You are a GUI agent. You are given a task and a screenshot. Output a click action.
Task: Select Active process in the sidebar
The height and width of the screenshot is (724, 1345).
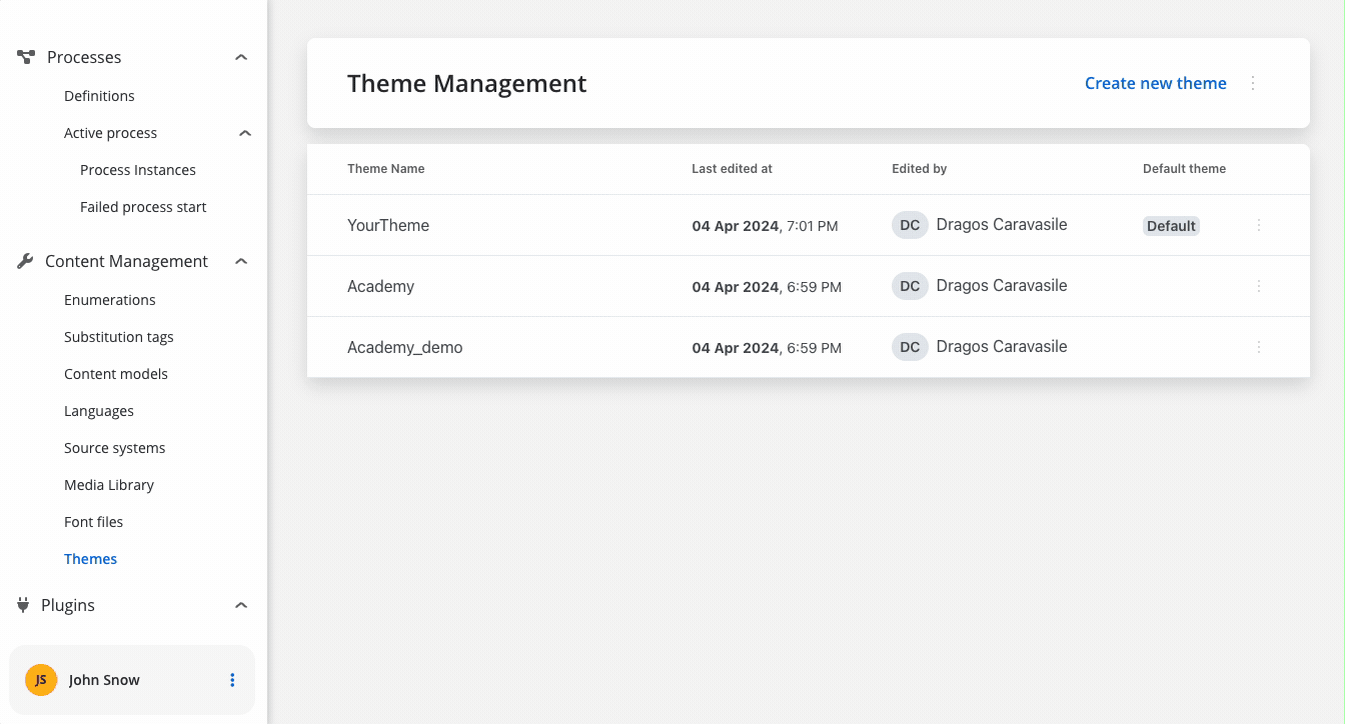point(110,133)
